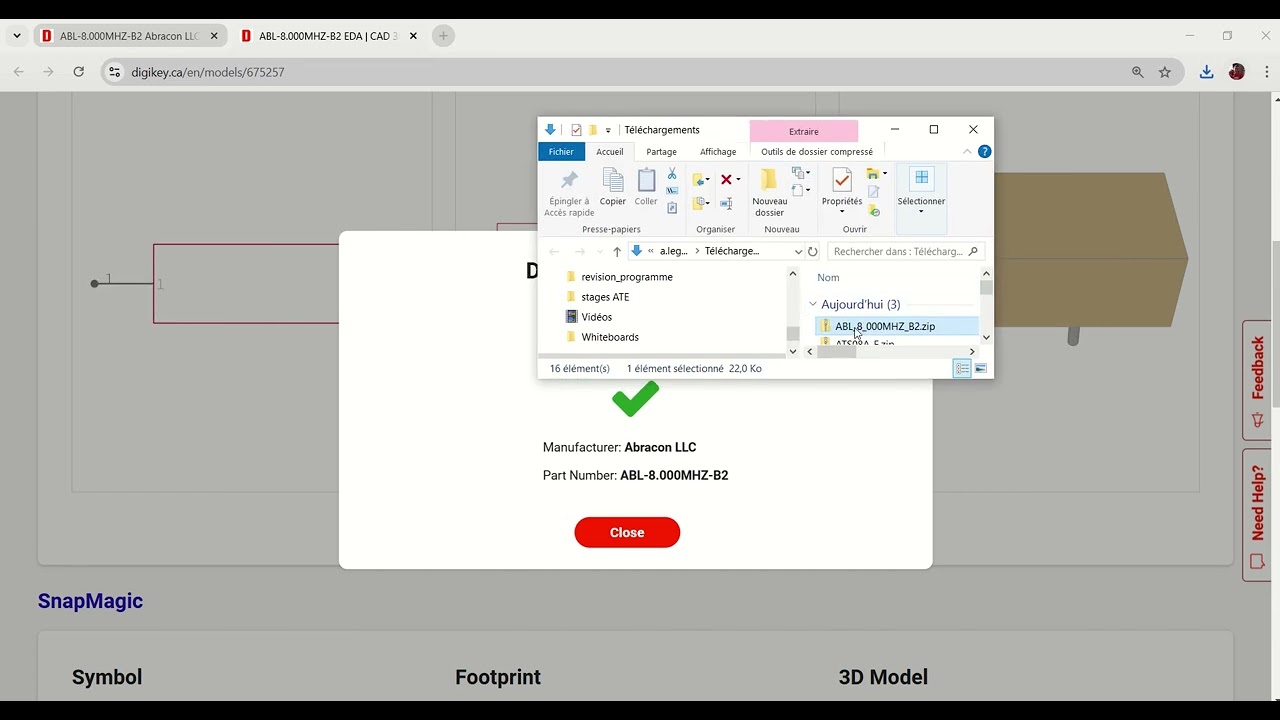Click the Copy path icon under the scissors

(672, 191)
